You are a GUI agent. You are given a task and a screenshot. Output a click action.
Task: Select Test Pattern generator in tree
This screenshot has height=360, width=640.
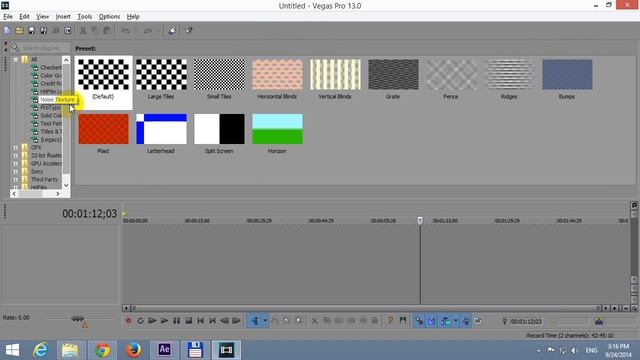51,123
